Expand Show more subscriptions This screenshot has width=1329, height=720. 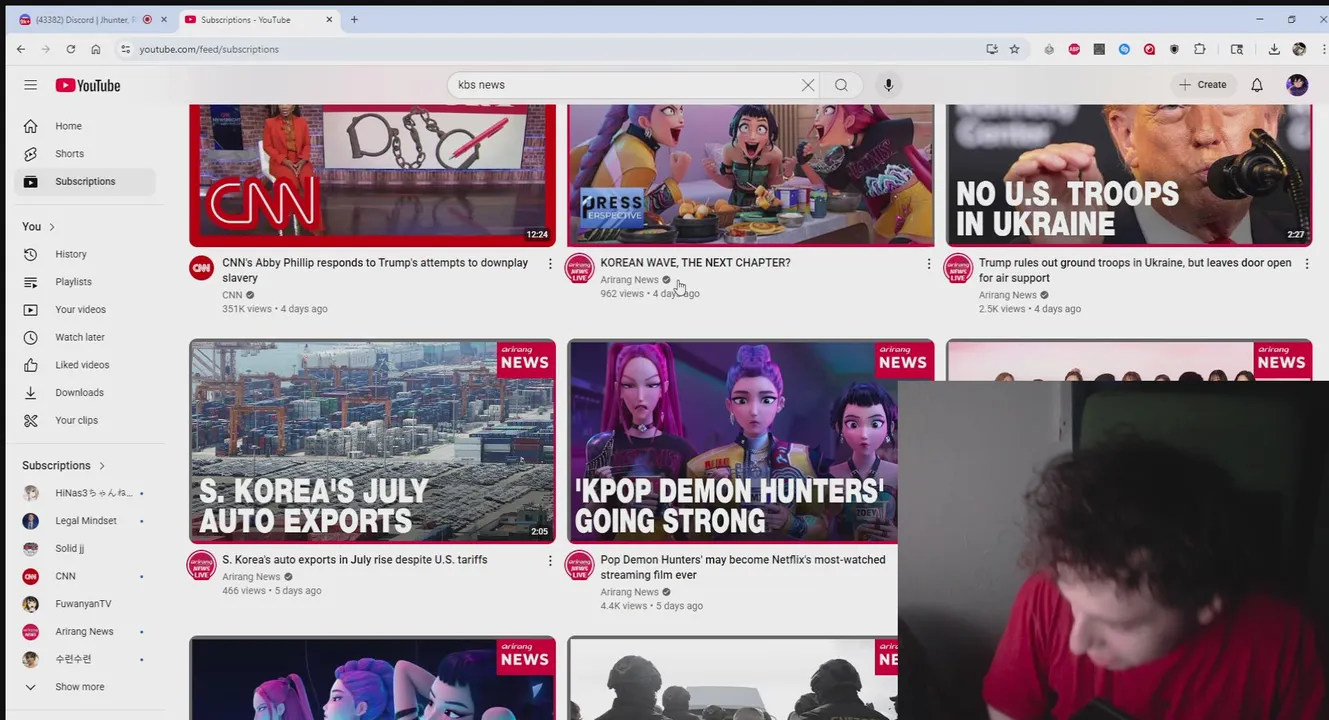[x=80, y=687]
